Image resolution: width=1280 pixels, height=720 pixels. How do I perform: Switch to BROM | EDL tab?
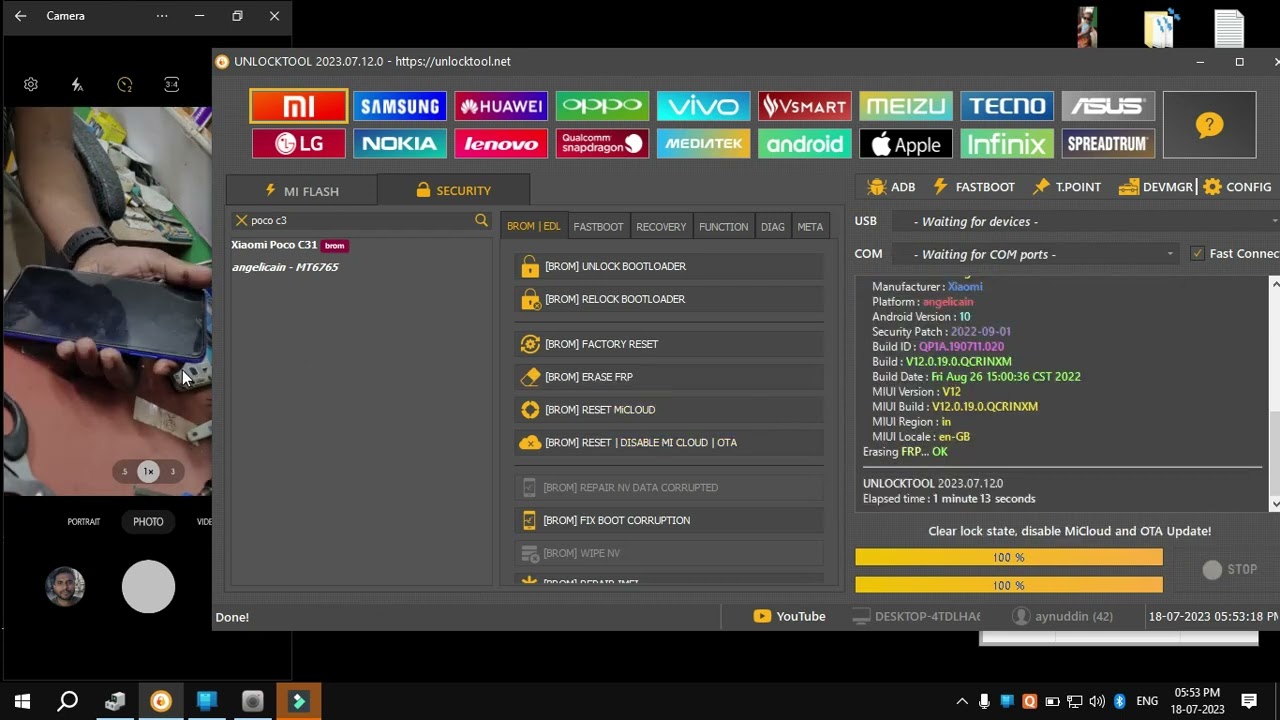point(533,226)
